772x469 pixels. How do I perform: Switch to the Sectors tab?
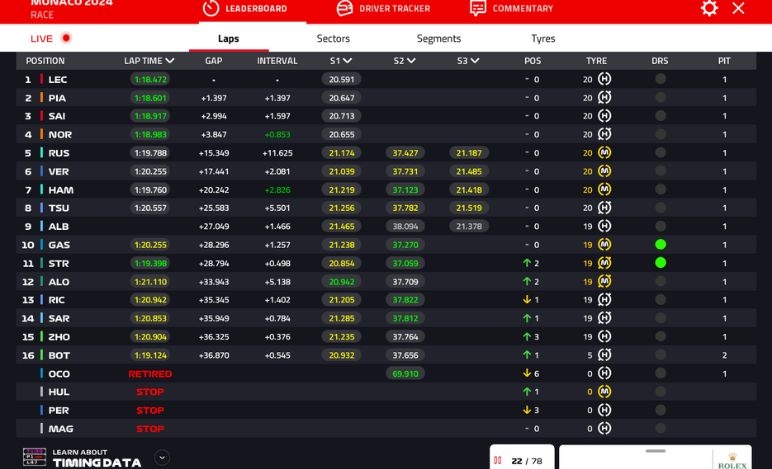pos(333,38)
